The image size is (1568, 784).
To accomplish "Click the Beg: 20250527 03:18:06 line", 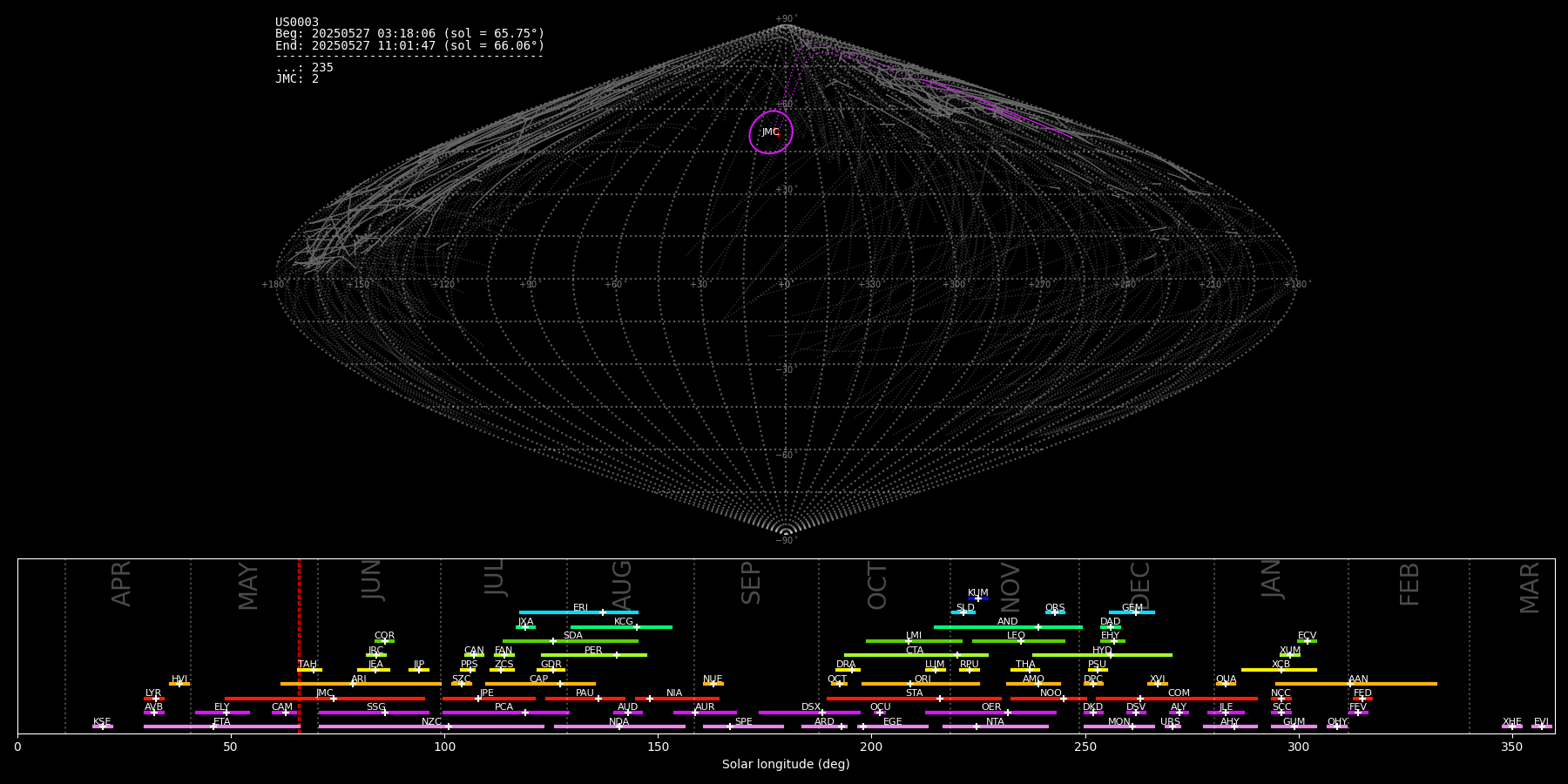I will click(x=409, y=34).
